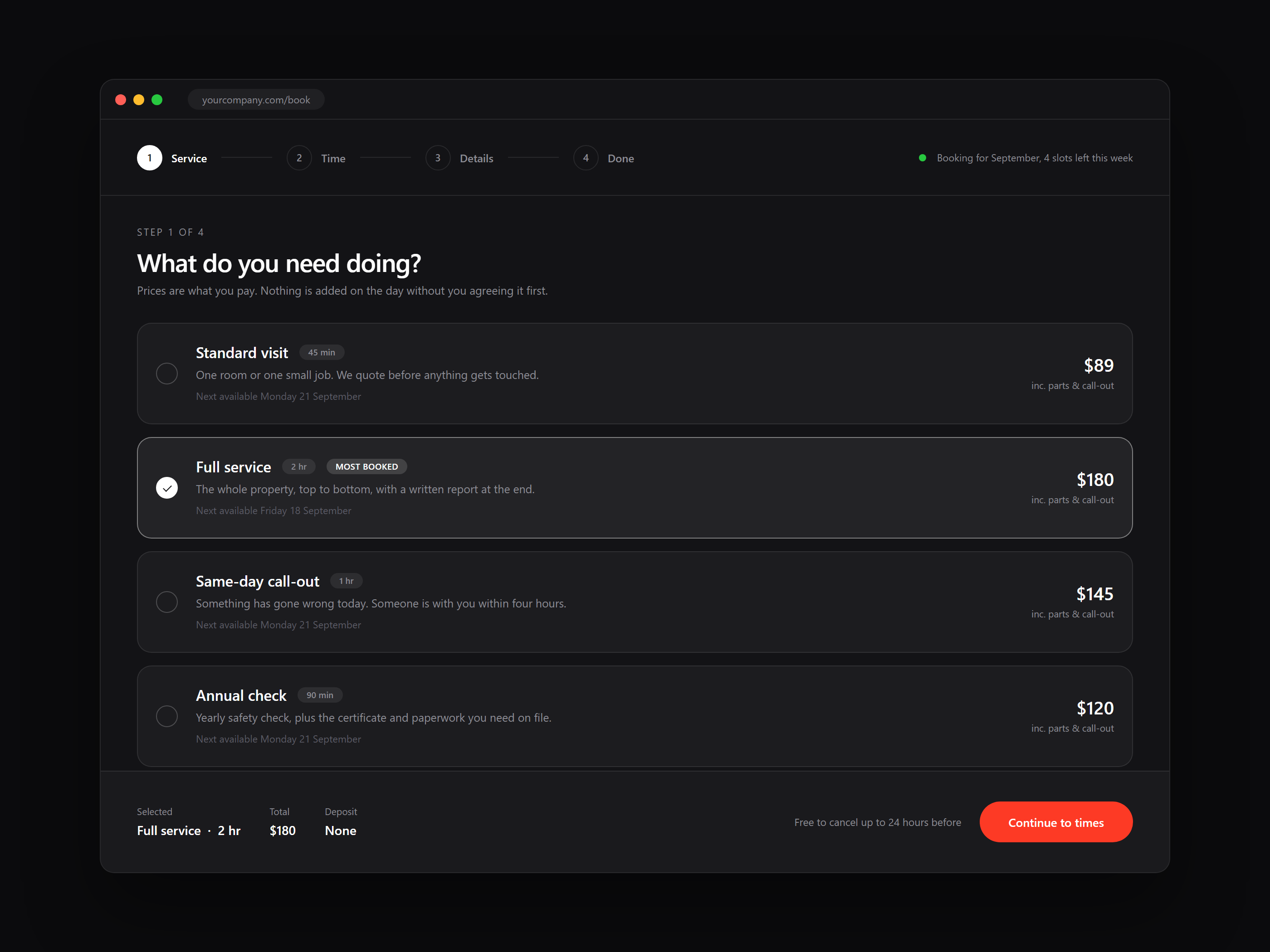This screenshot has width=1270, height=952.
Task: Toggle the Full service checked radio
Action: click(166, 488)
